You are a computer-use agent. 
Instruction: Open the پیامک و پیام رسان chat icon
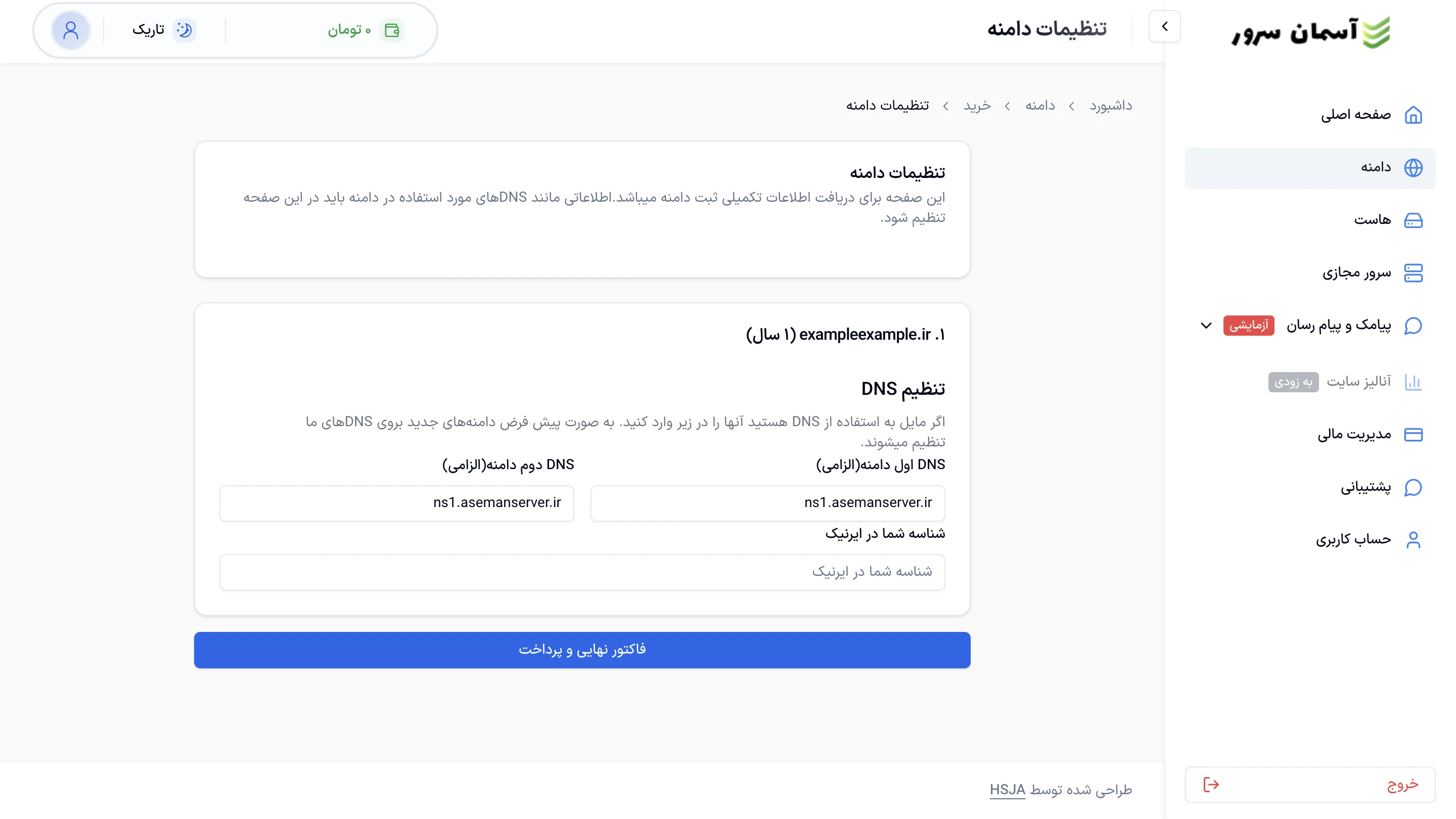(x=1413, y=326)
